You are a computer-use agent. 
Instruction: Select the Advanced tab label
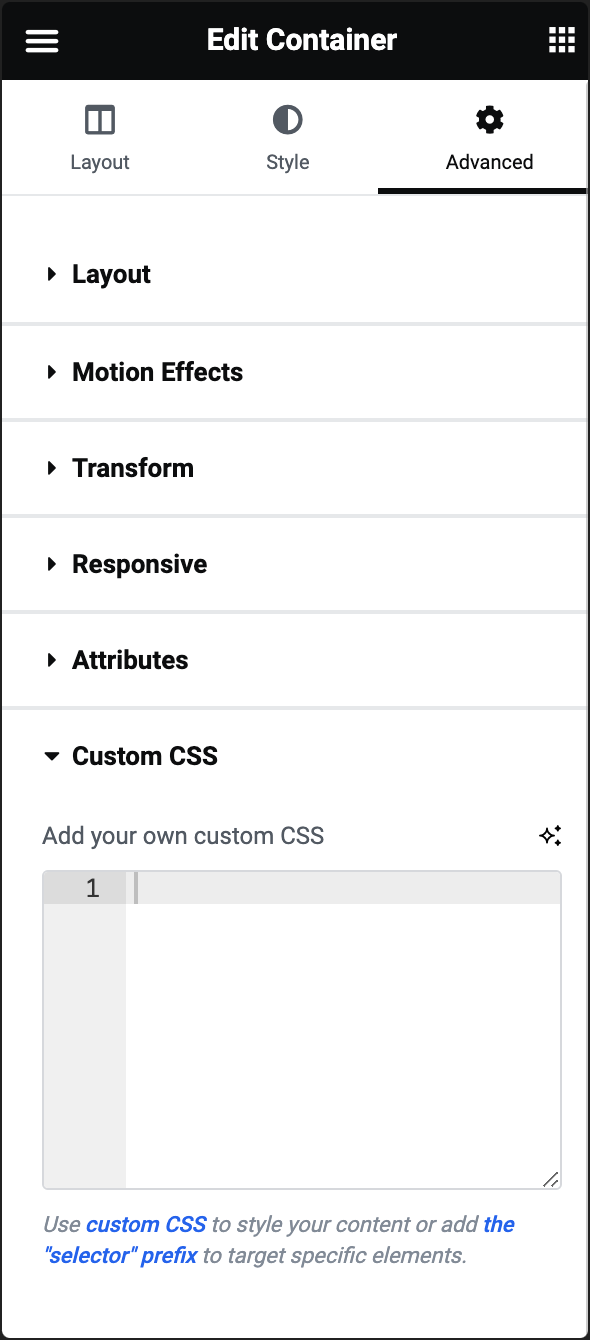coord(489,162)
